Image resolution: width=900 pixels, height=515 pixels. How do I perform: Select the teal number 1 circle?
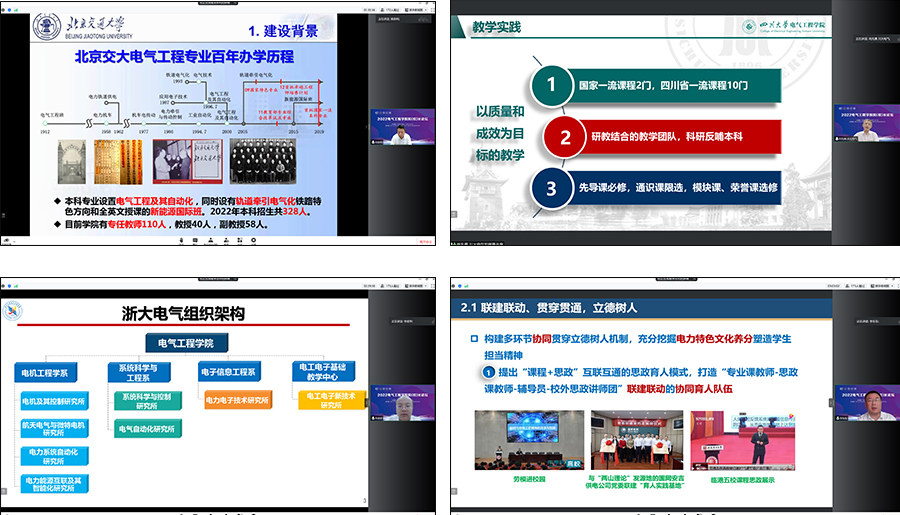coord(549,86)
